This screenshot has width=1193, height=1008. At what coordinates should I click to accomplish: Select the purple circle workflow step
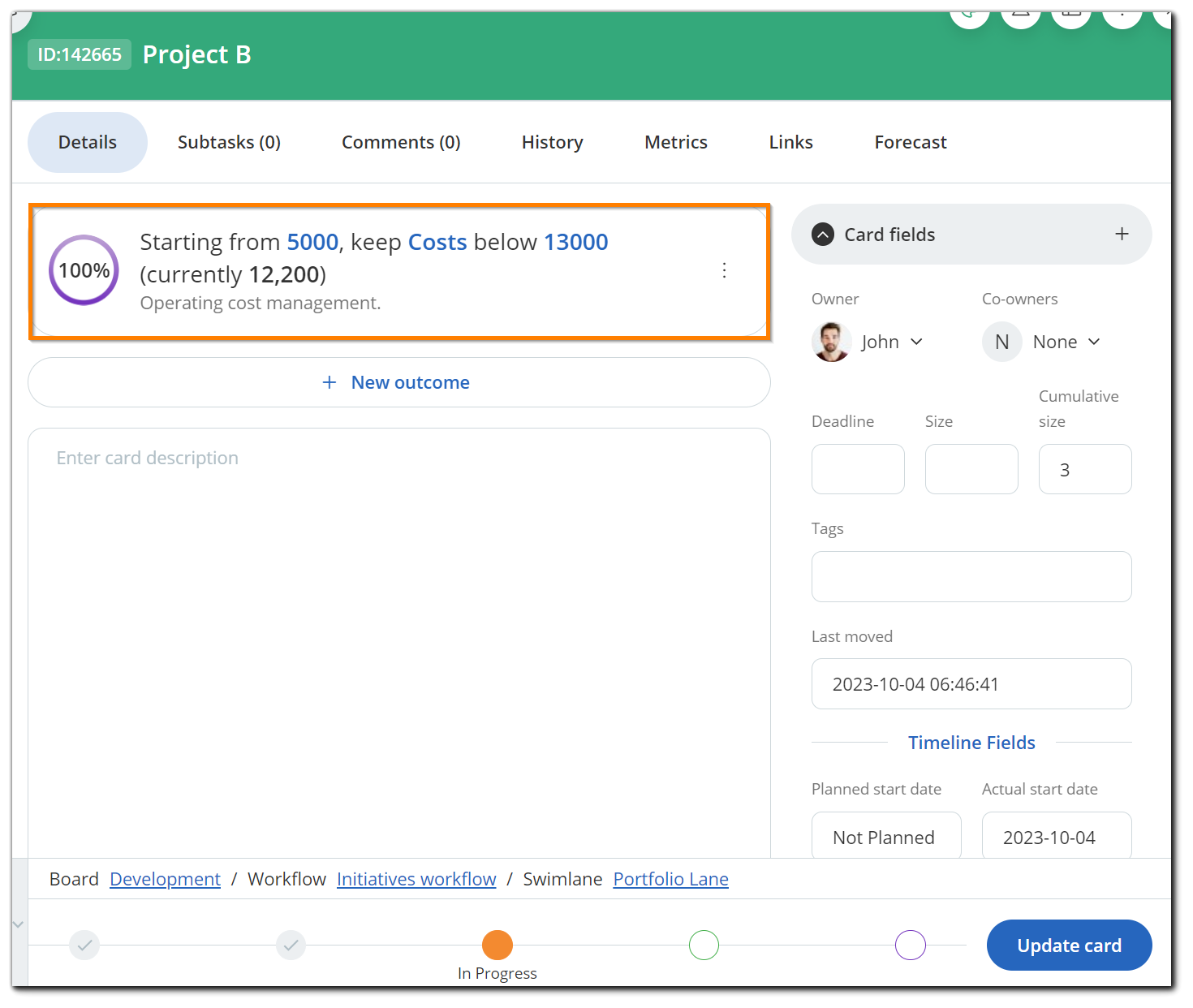911,945
